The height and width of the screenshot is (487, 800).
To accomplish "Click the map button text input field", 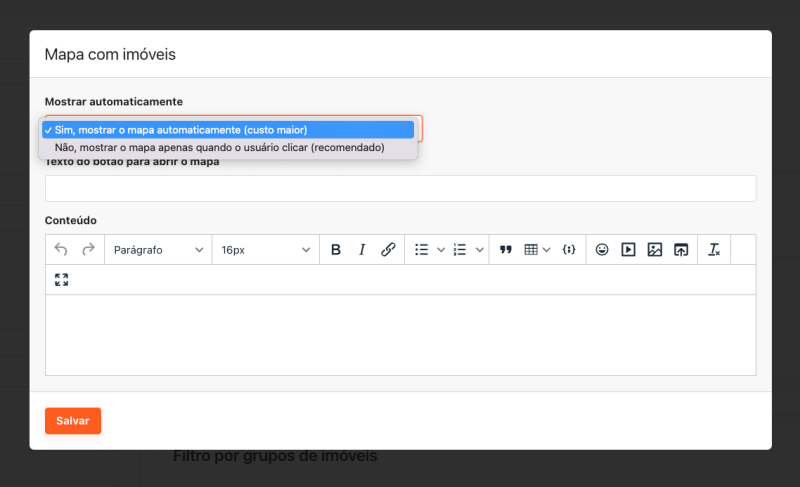I will coord(400,189).
